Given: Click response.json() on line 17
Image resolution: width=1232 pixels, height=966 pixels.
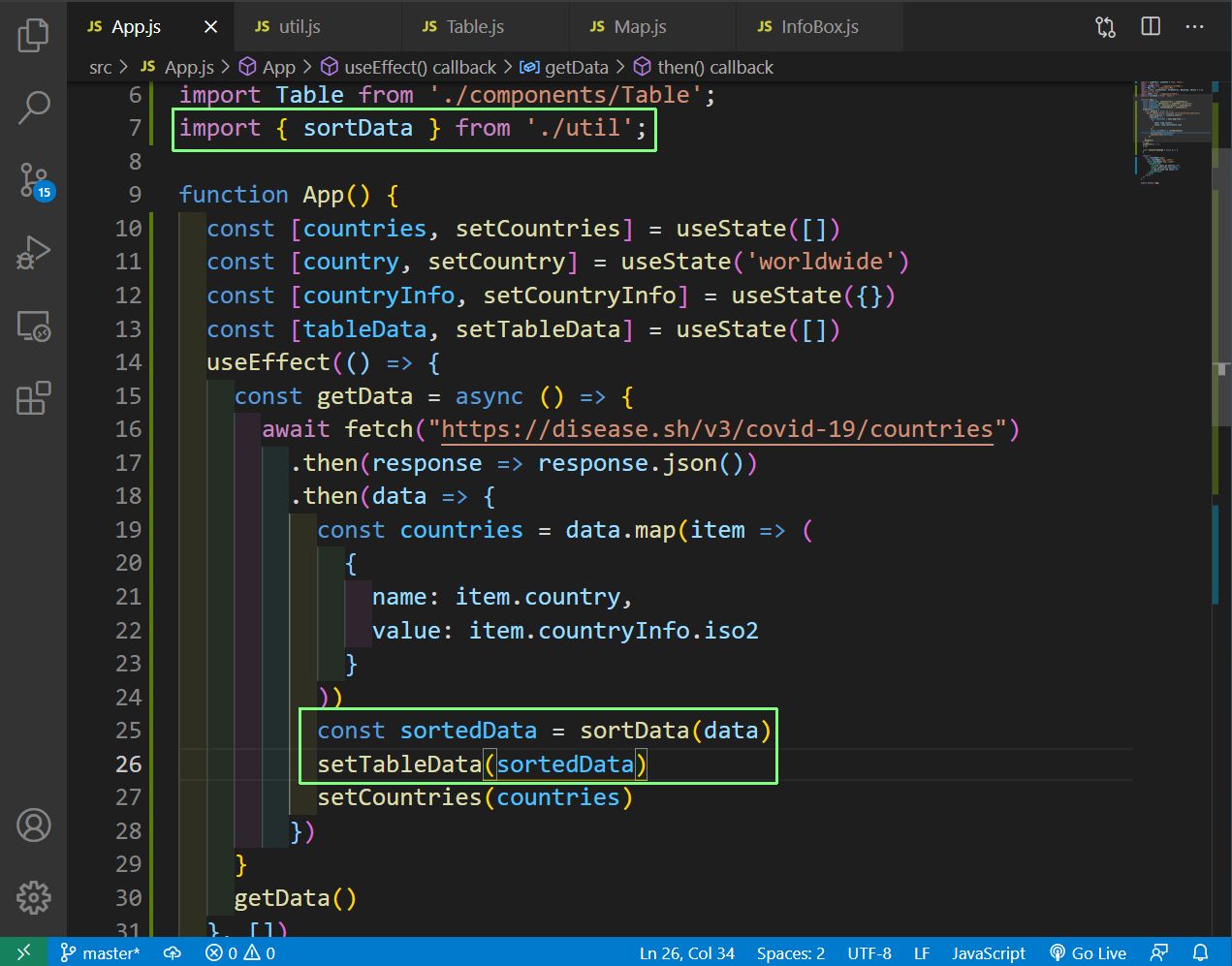Looking at the screenshot, I should point(641,463).
